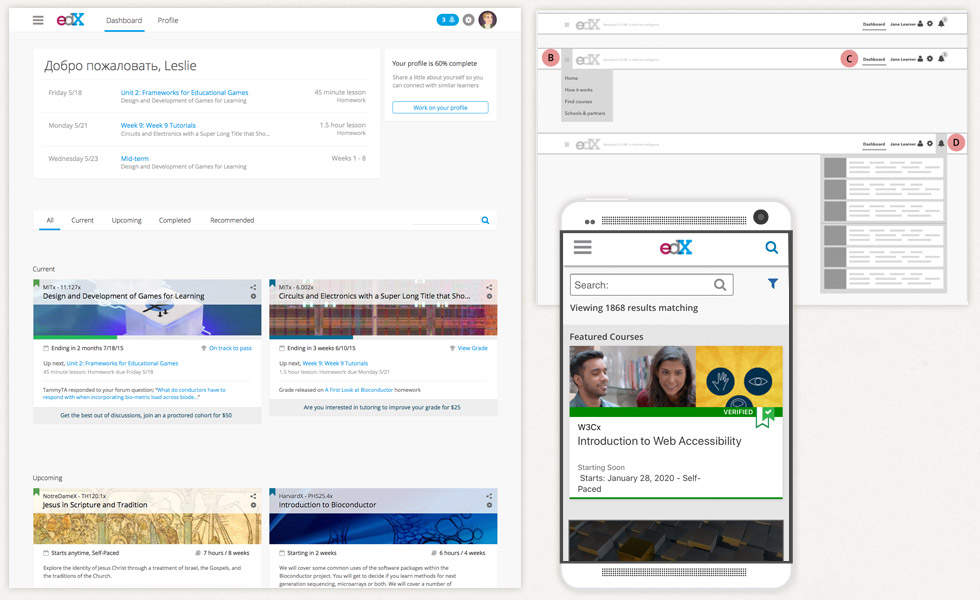Share the Circuits and Electronics course
This screenshot has height=600, width=980.
[x=489, y=288]
